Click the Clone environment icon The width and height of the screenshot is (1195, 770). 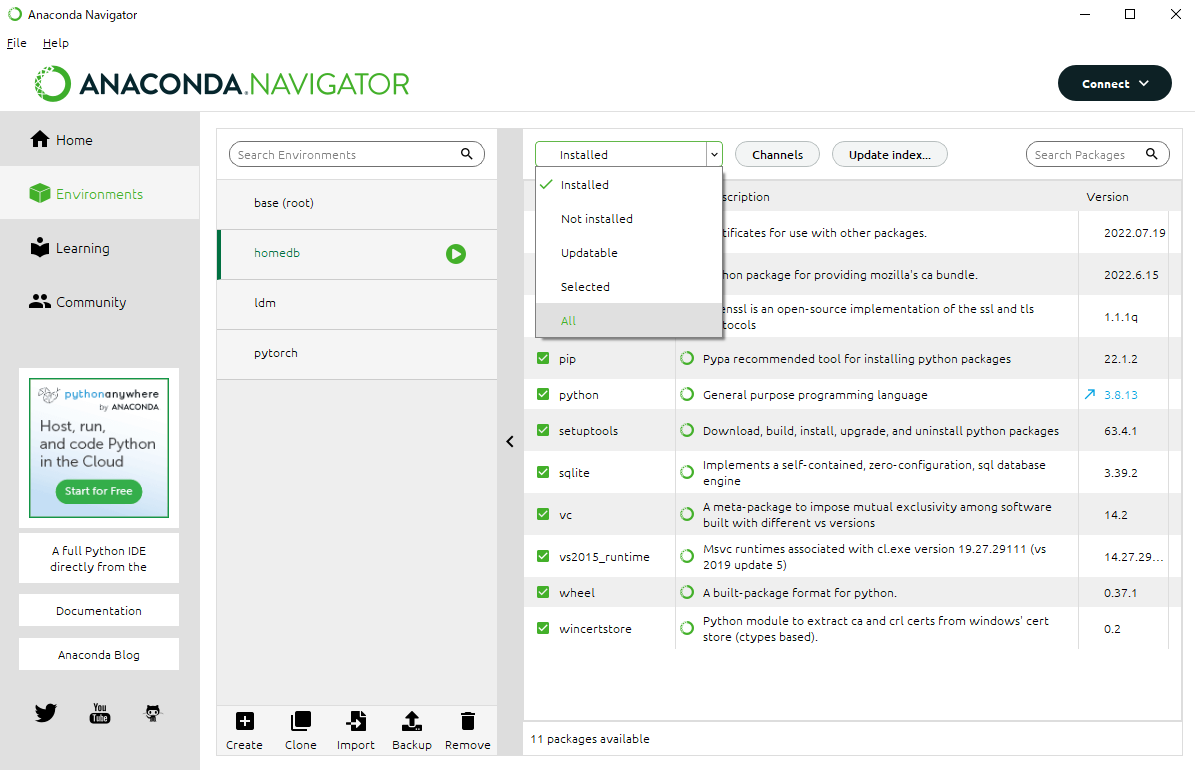[300, 720]
